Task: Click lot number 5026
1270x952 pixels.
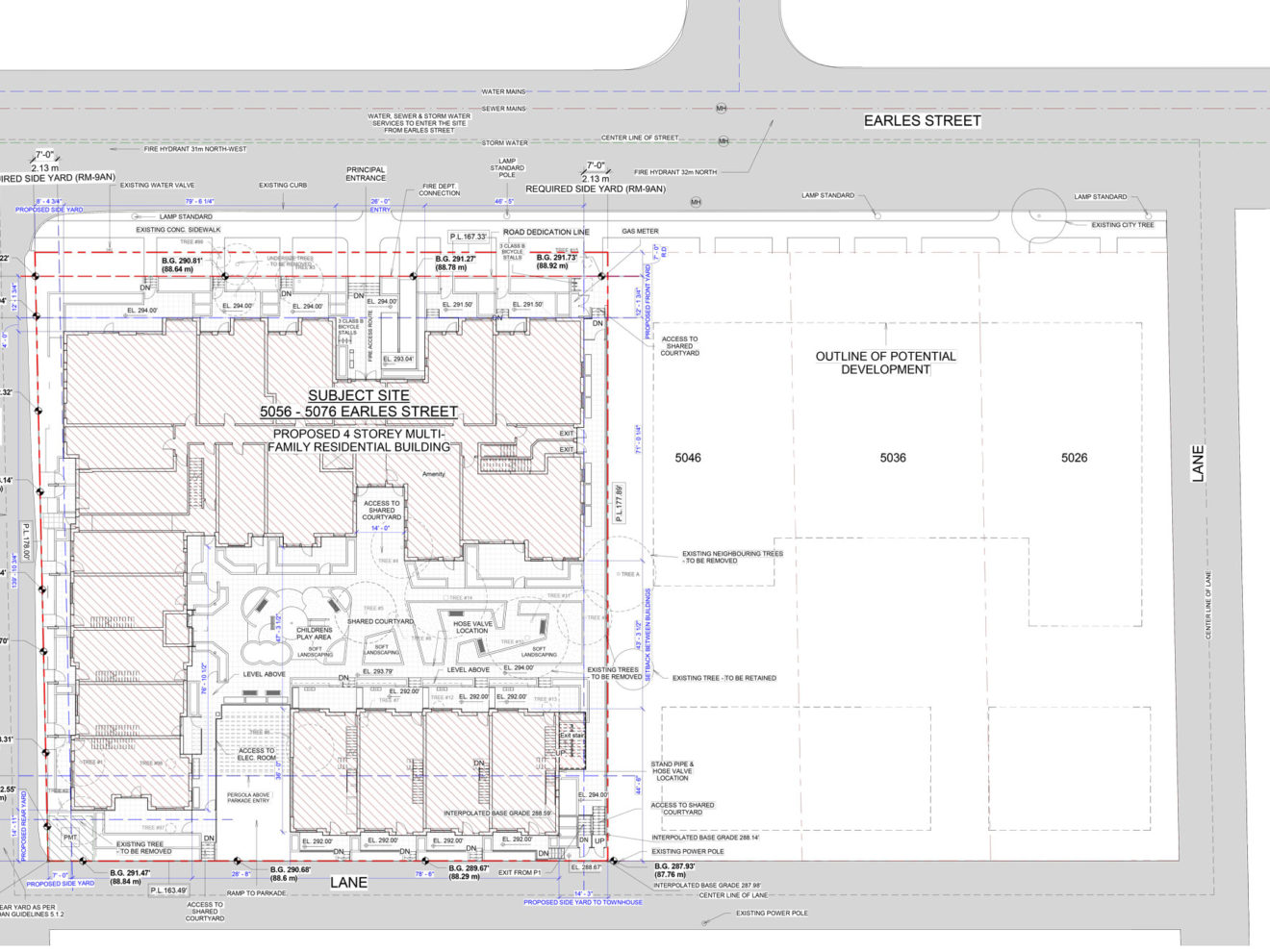Action: (1074, 458)
